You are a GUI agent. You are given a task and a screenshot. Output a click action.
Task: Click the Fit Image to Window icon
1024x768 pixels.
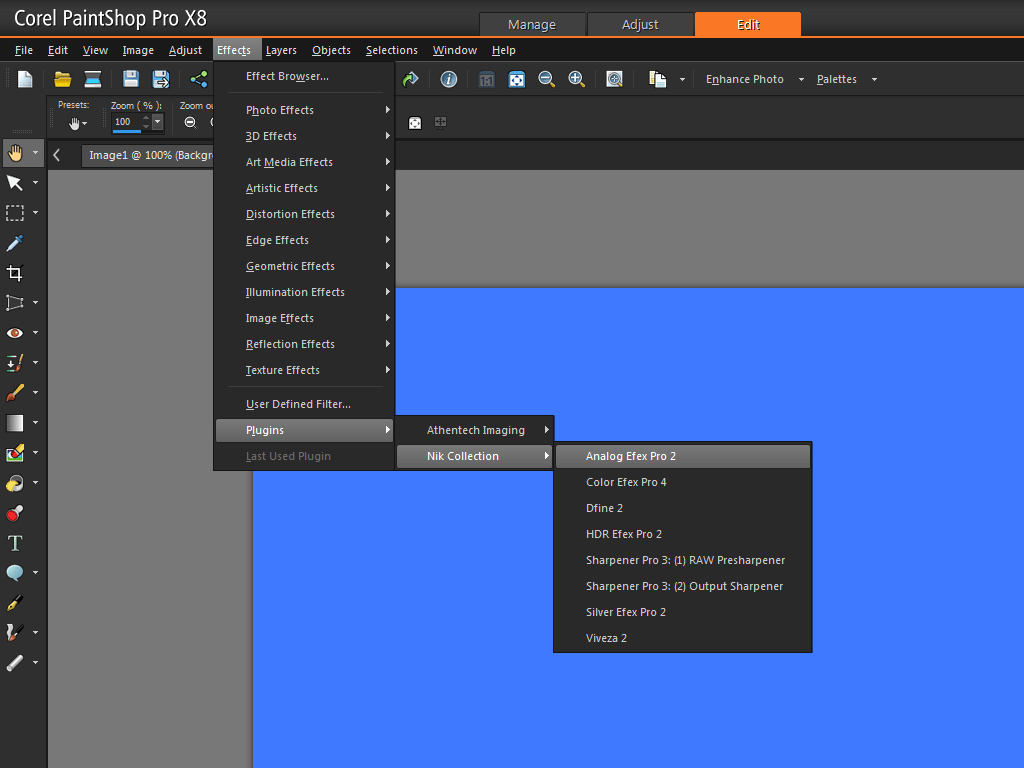pyautogui.click(x=517, y=79)
